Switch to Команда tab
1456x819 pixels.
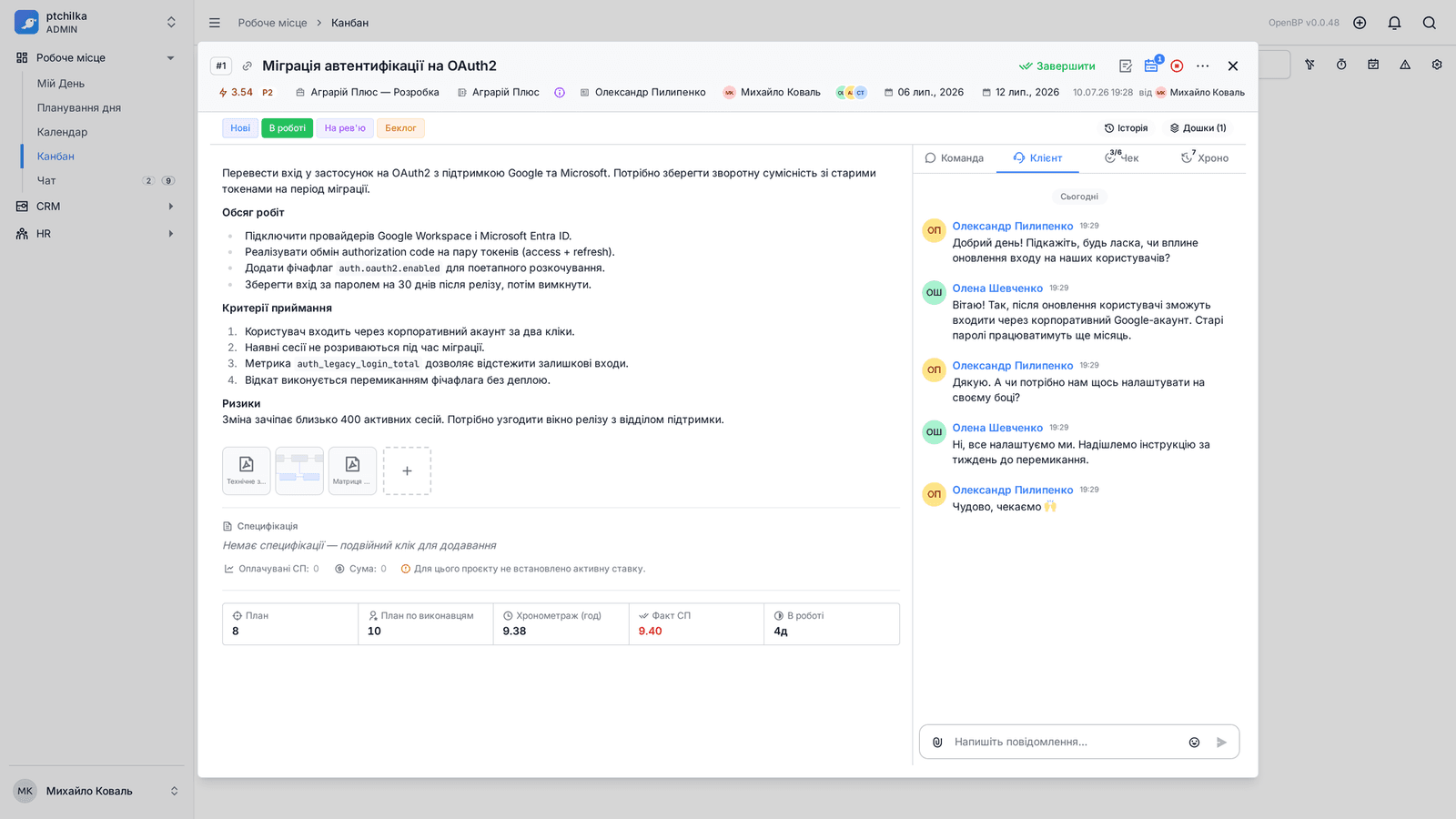(x=955, y=158)
